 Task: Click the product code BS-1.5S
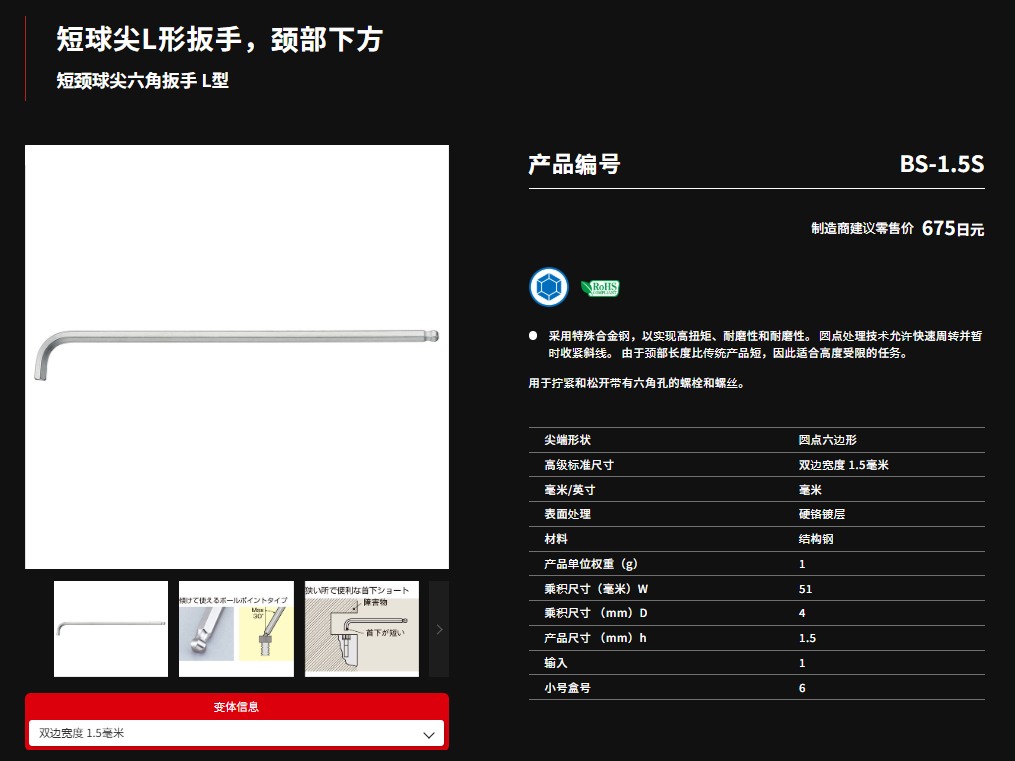[x=941, y=165]
